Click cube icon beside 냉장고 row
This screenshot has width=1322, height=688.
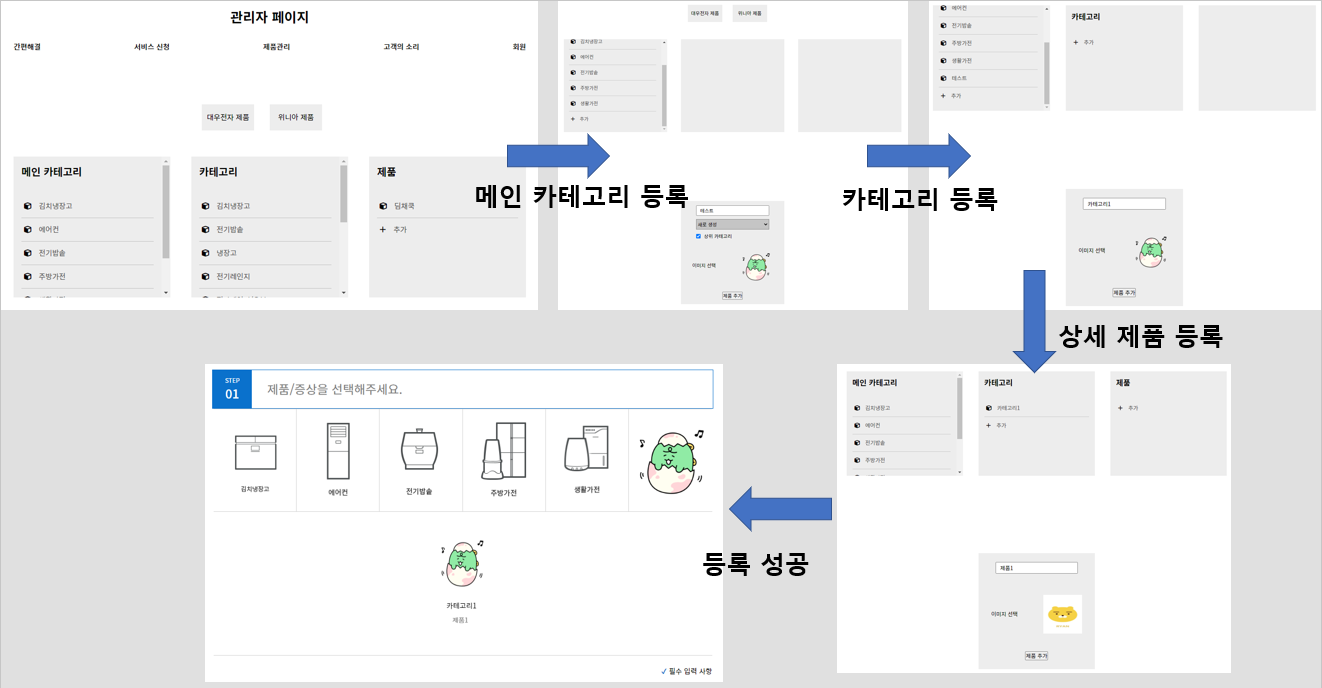tap(205, 253)
